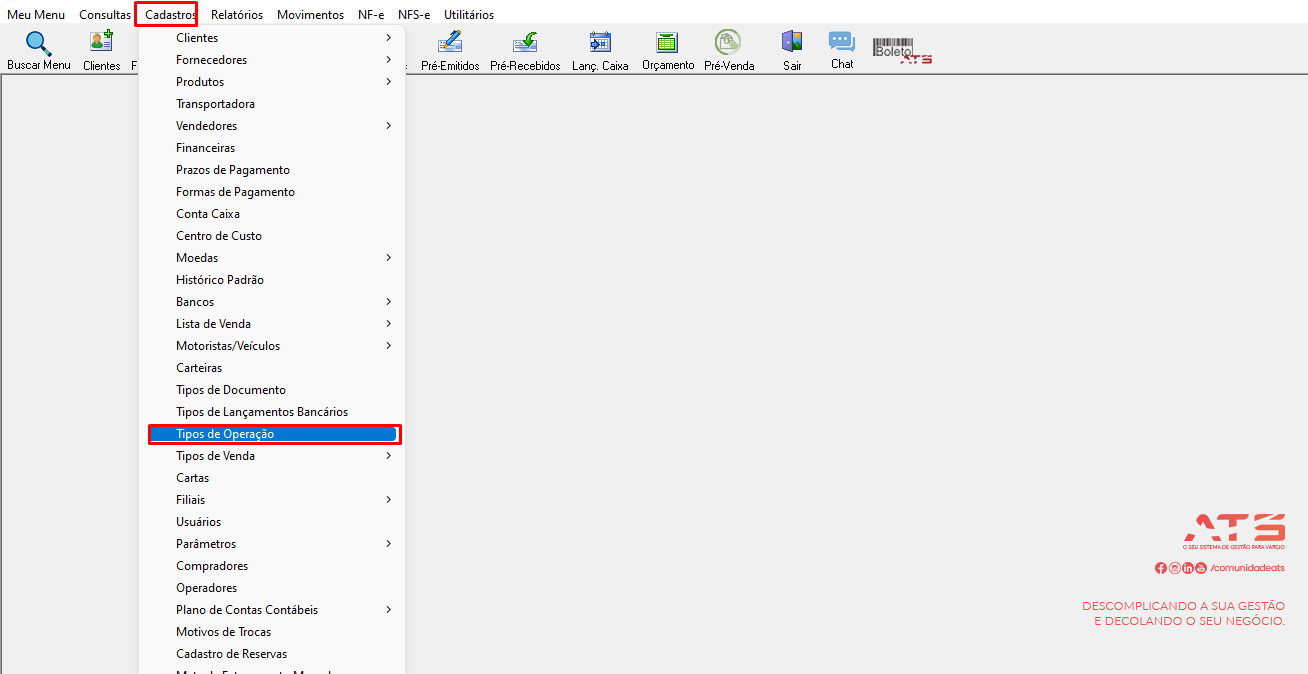Open the Pré-Recebidos toolbar icon

point(525,42)
